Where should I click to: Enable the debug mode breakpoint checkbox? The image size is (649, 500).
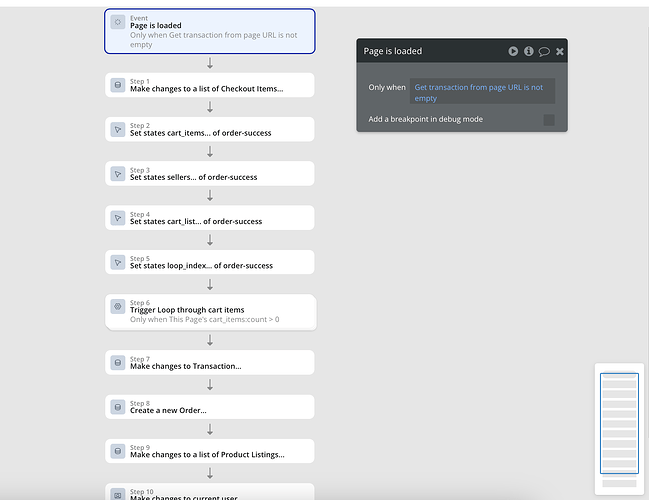point(549,120)
